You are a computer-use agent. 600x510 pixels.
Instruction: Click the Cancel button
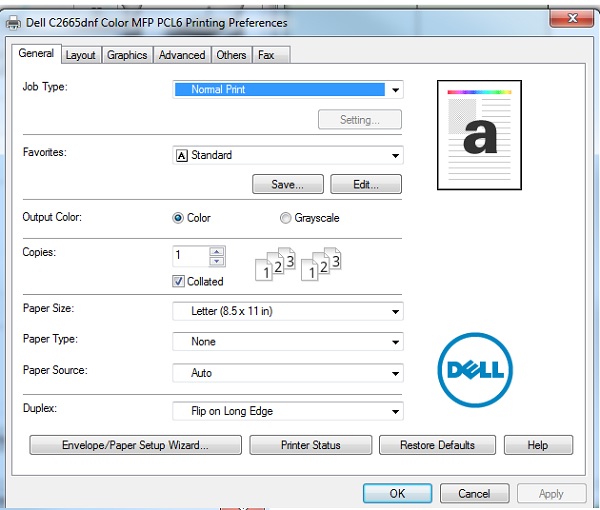click(474, 494)
